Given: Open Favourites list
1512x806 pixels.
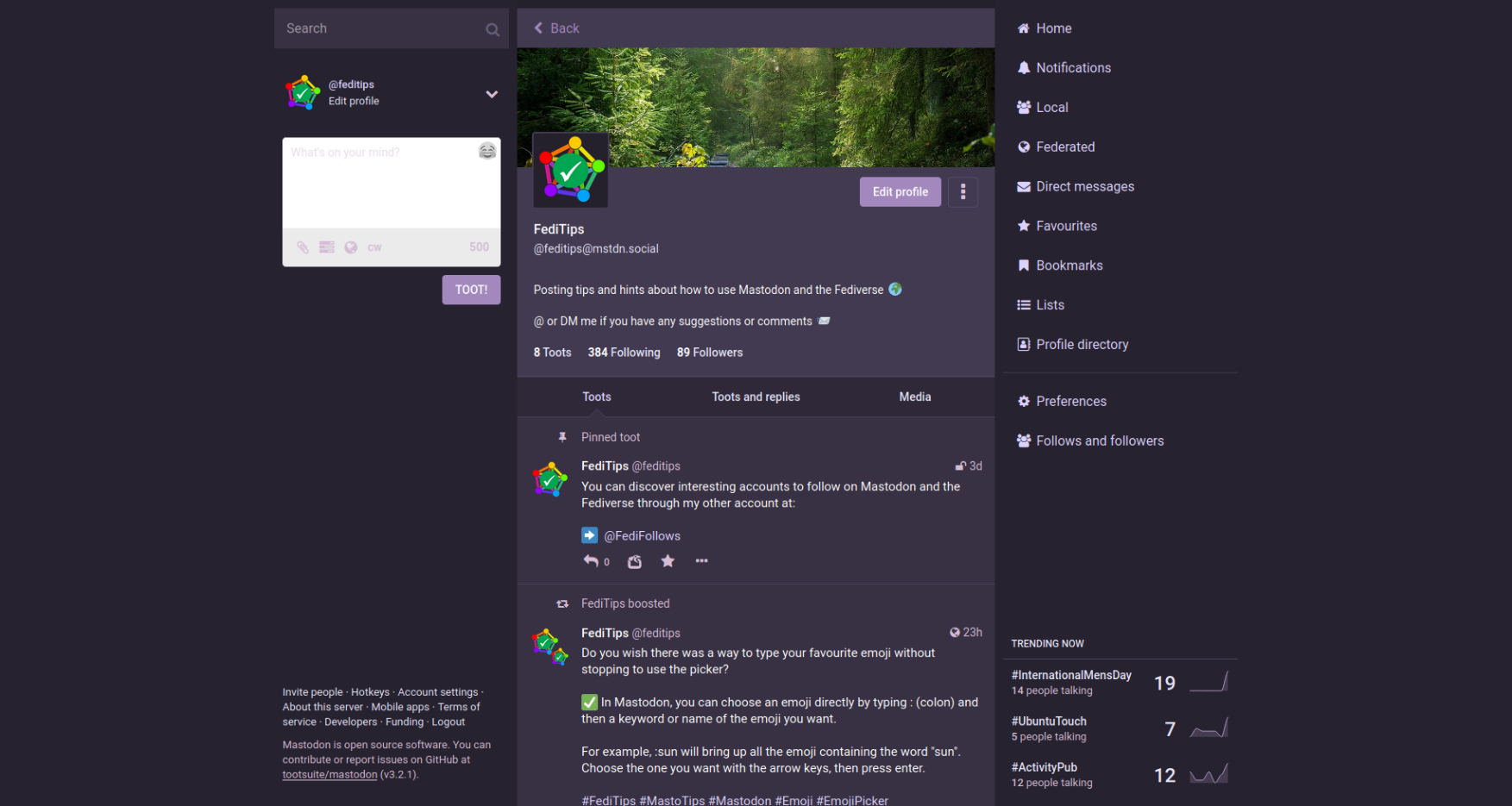Looking at the screenshot, I should (x=1057, y=227).
